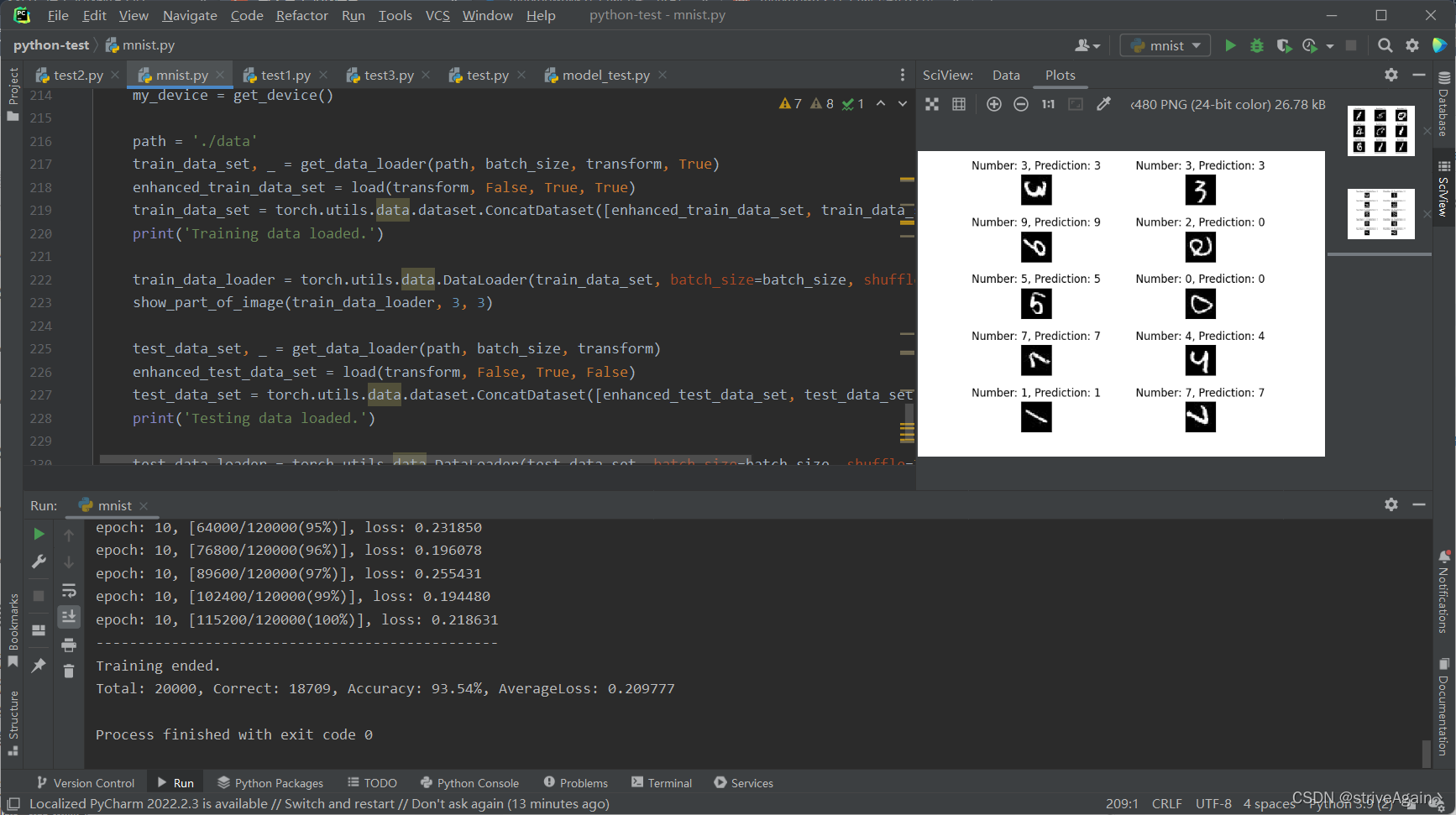The width and height of the screenshot is (1456, 815).
Task: Change line separator CRLF in status bar
Action: pos(1166,803)
